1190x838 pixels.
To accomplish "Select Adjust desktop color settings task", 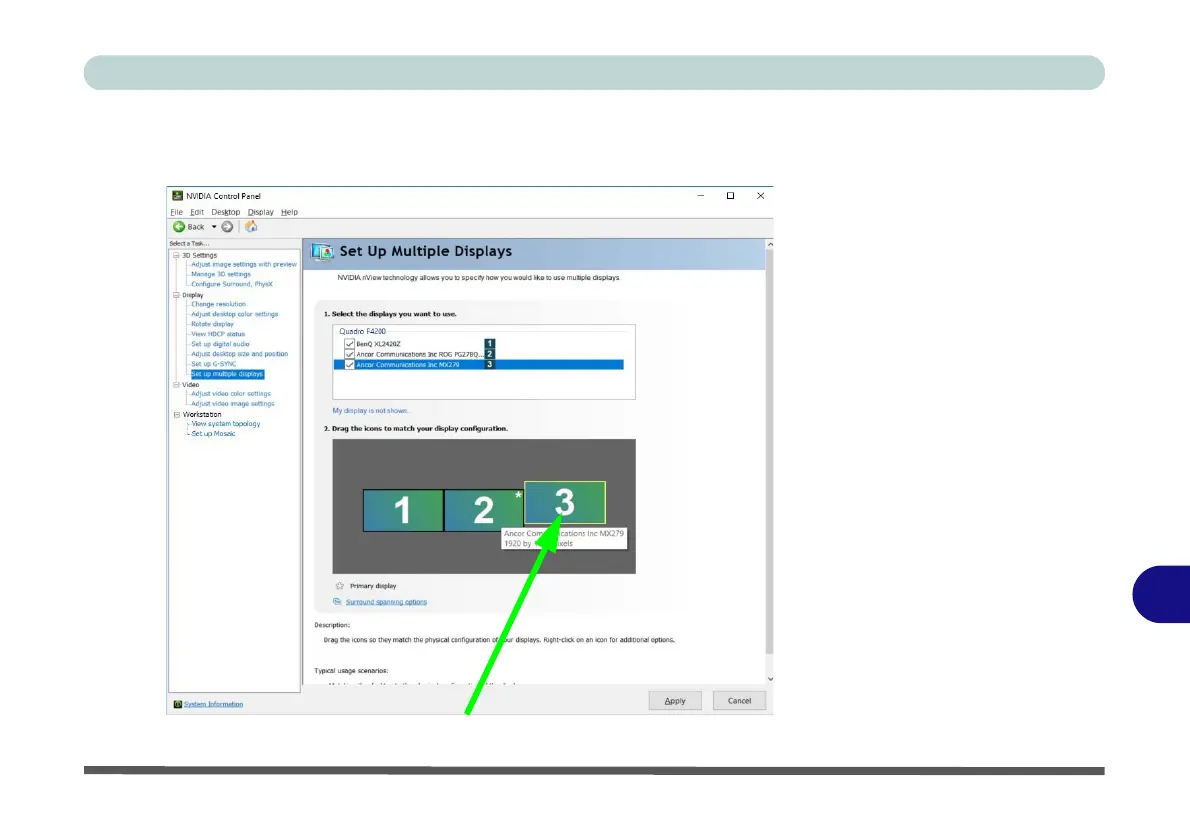I will click(235, 314).
